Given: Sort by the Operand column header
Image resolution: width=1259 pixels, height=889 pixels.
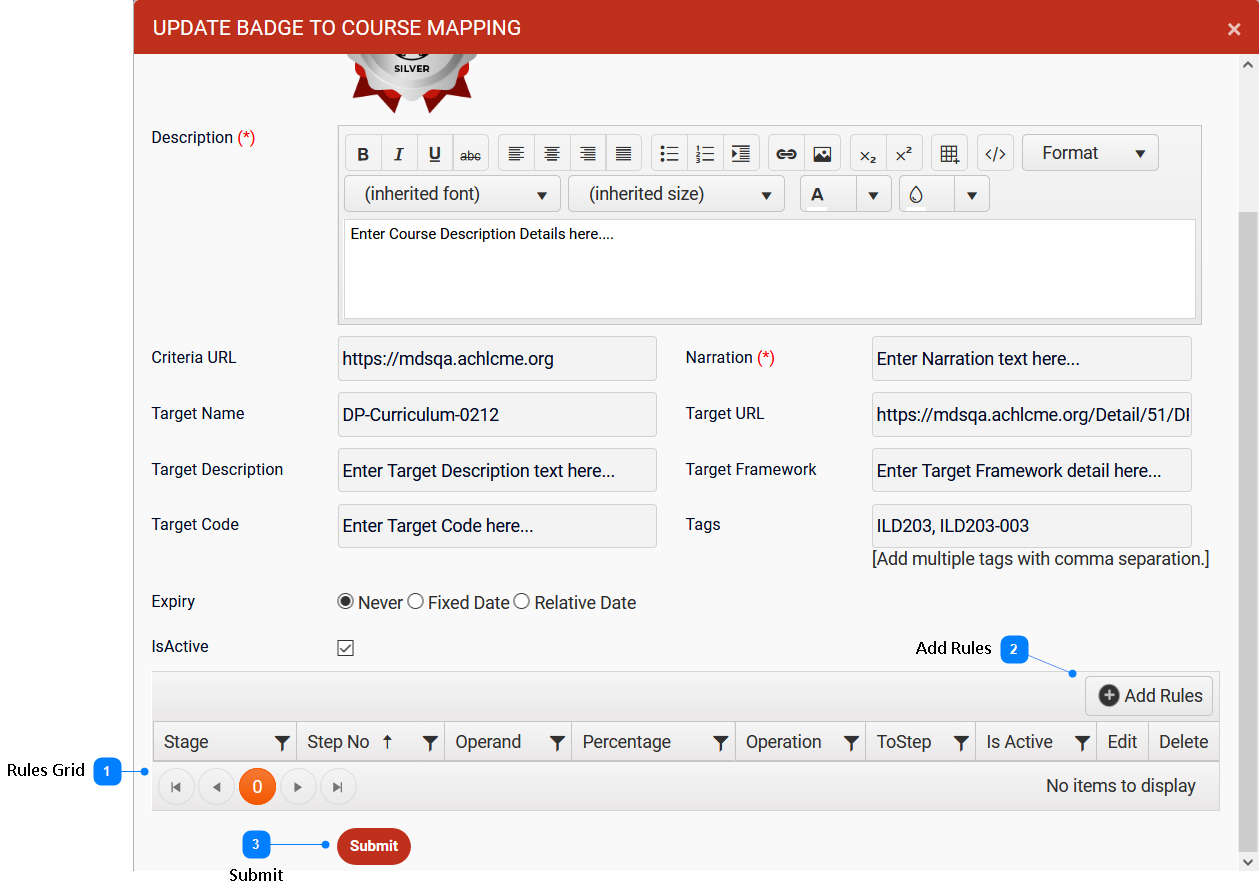Looking at the screenshot, I should coord(488,742).
